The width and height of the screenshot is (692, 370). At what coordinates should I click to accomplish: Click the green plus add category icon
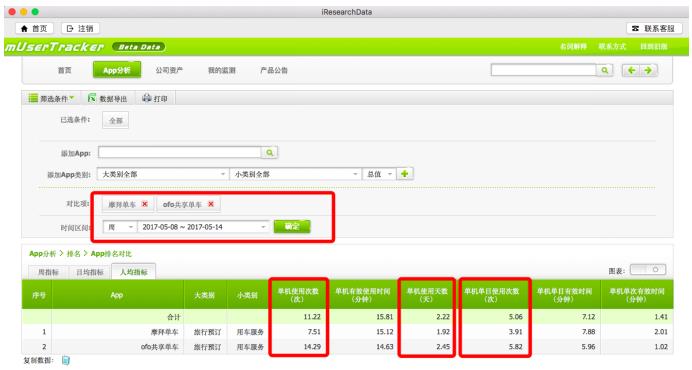click(404, 174)
